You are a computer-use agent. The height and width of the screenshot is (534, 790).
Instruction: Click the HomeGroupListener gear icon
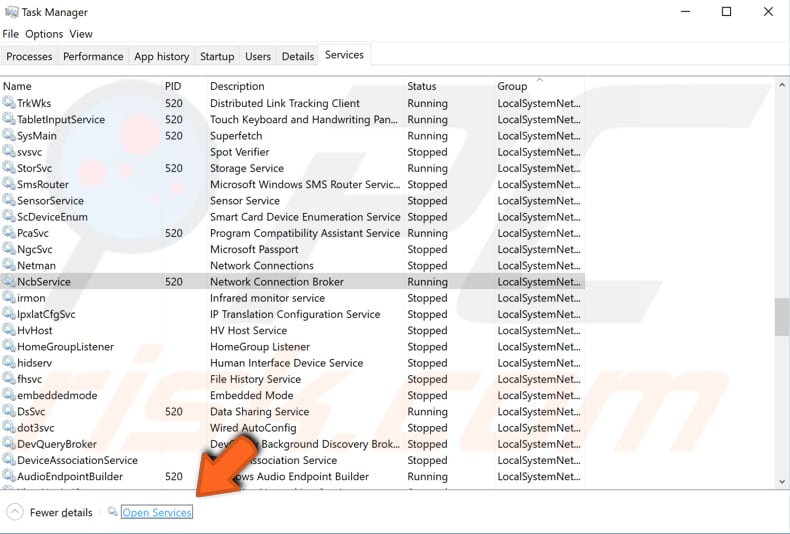click(9, 346)
